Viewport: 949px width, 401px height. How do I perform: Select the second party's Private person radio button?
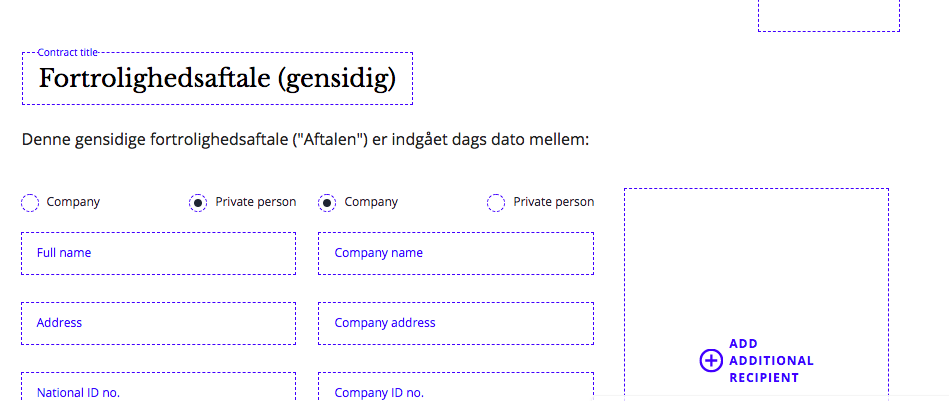point(496,203)
